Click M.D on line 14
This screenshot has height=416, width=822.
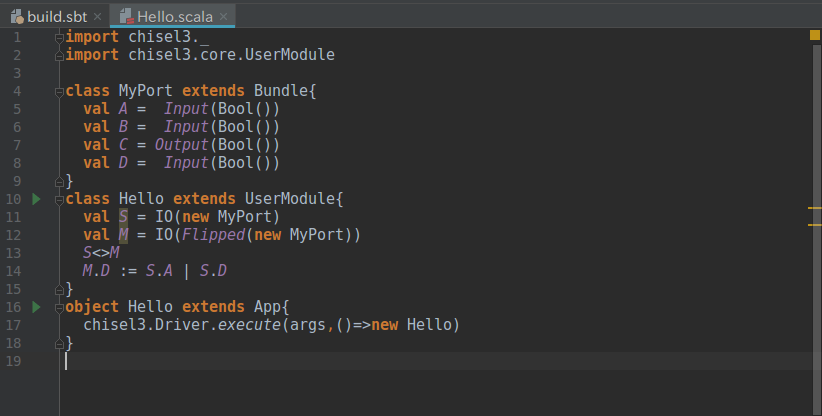click(96, 271)
